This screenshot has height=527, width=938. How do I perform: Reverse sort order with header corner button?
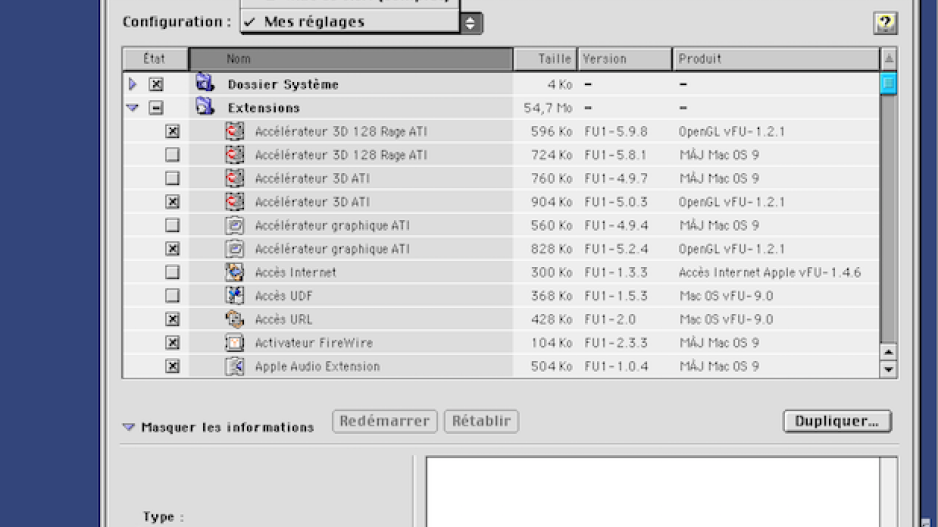tap(888, 59)
